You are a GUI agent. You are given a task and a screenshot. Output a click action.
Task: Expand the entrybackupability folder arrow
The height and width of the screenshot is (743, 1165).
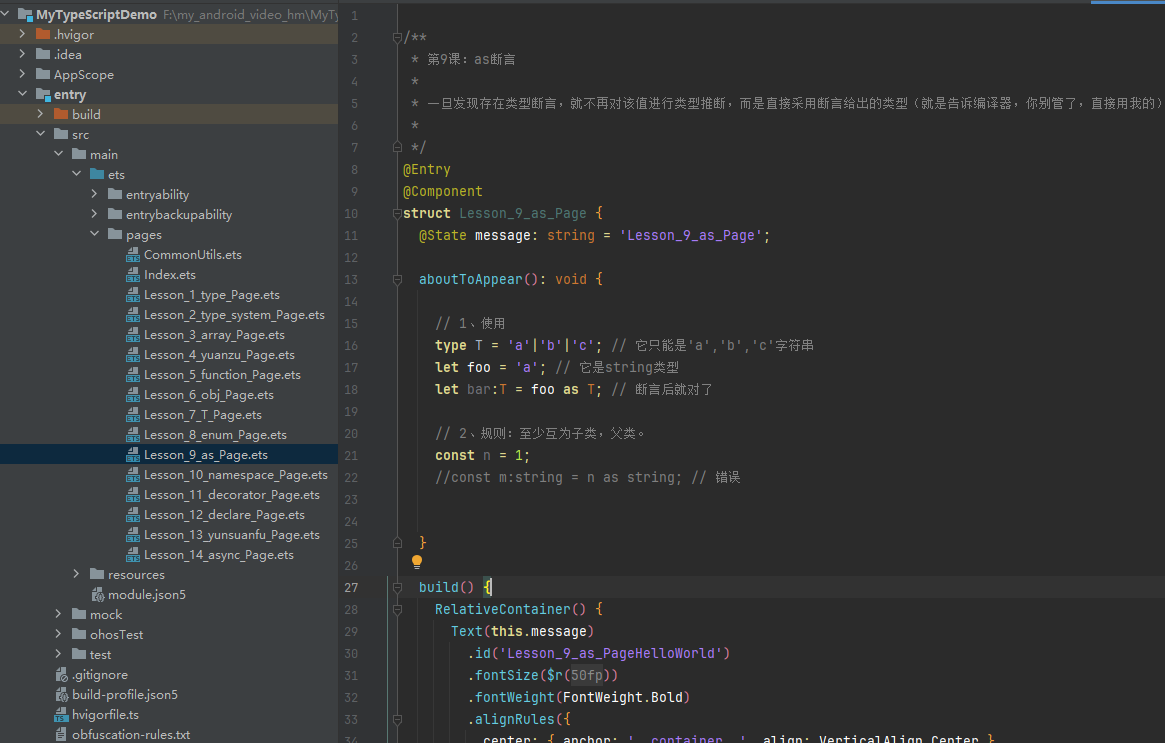click(x=94, y=214)
